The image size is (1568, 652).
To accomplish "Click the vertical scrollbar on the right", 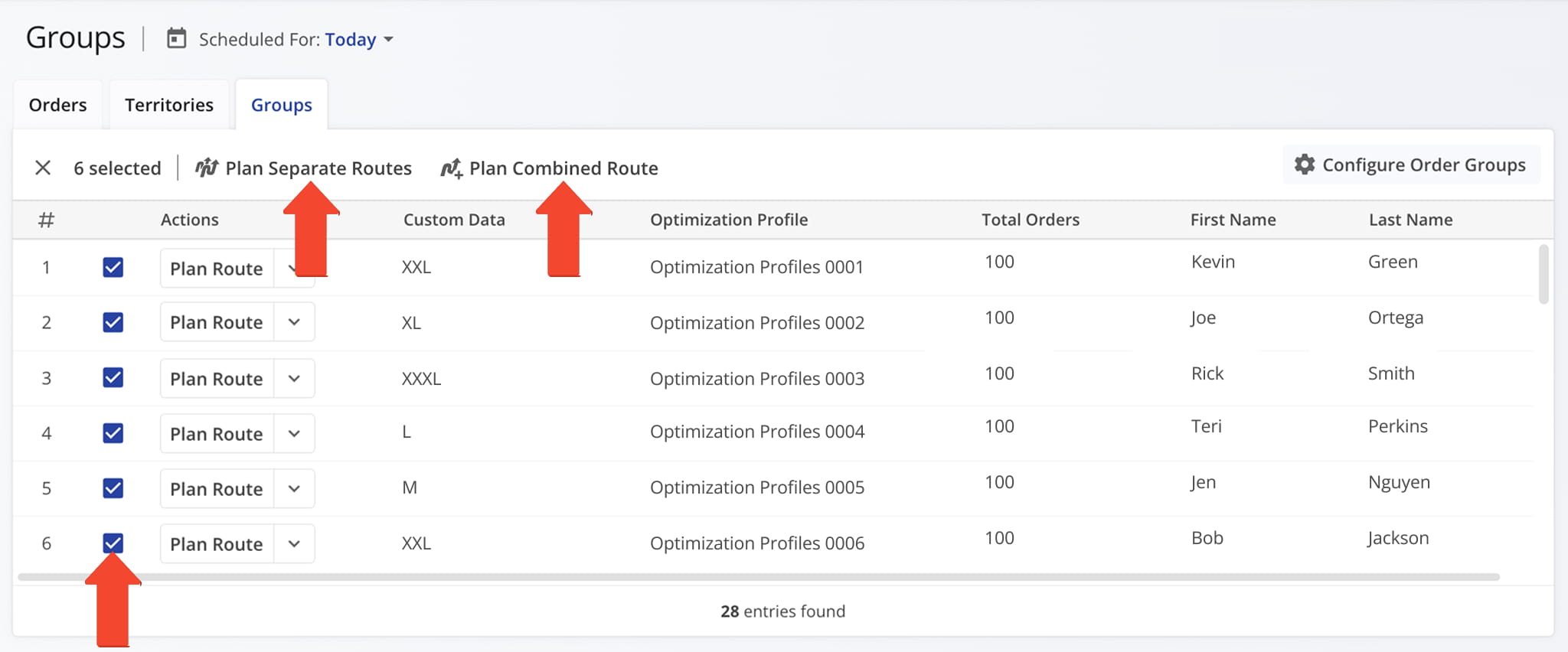I will tap(1543, 274).
